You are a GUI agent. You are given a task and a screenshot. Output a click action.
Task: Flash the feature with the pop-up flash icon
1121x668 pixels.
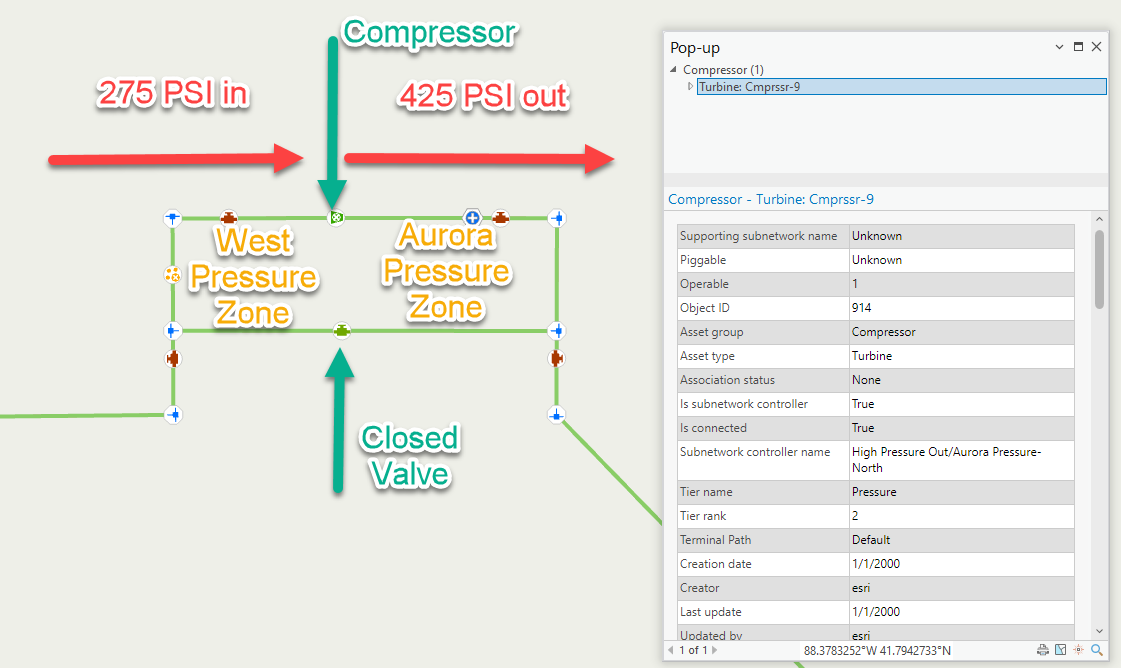1079,650
